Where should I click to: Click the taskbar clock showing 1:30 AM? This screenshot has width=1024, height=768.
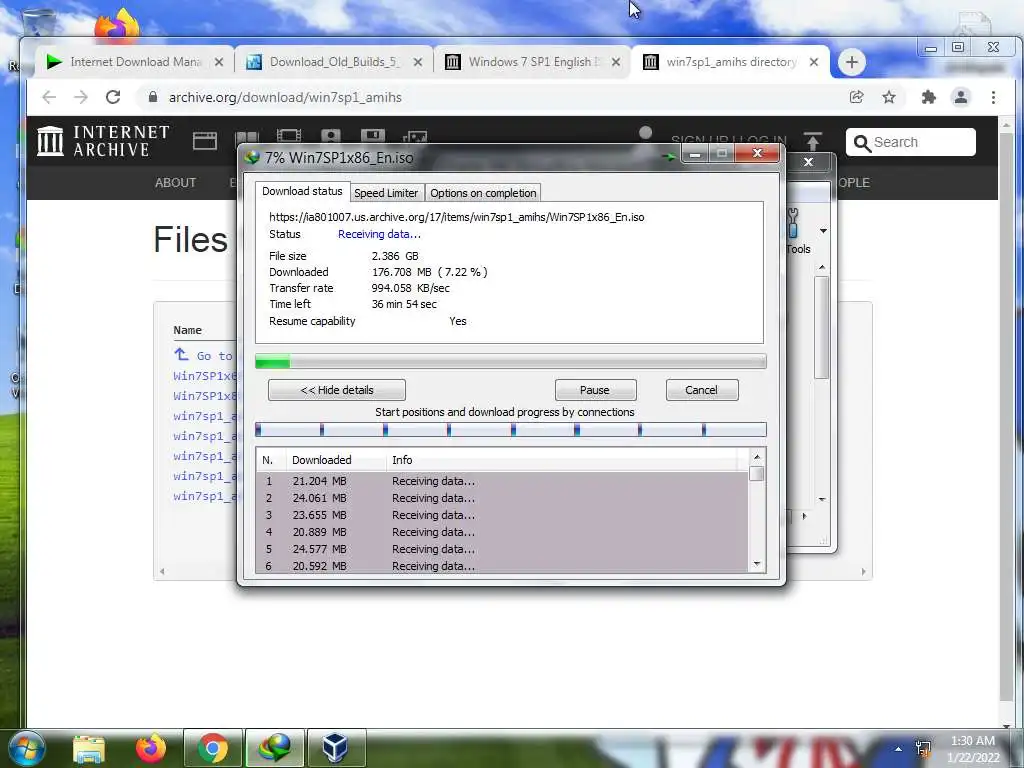pos(972,749)
